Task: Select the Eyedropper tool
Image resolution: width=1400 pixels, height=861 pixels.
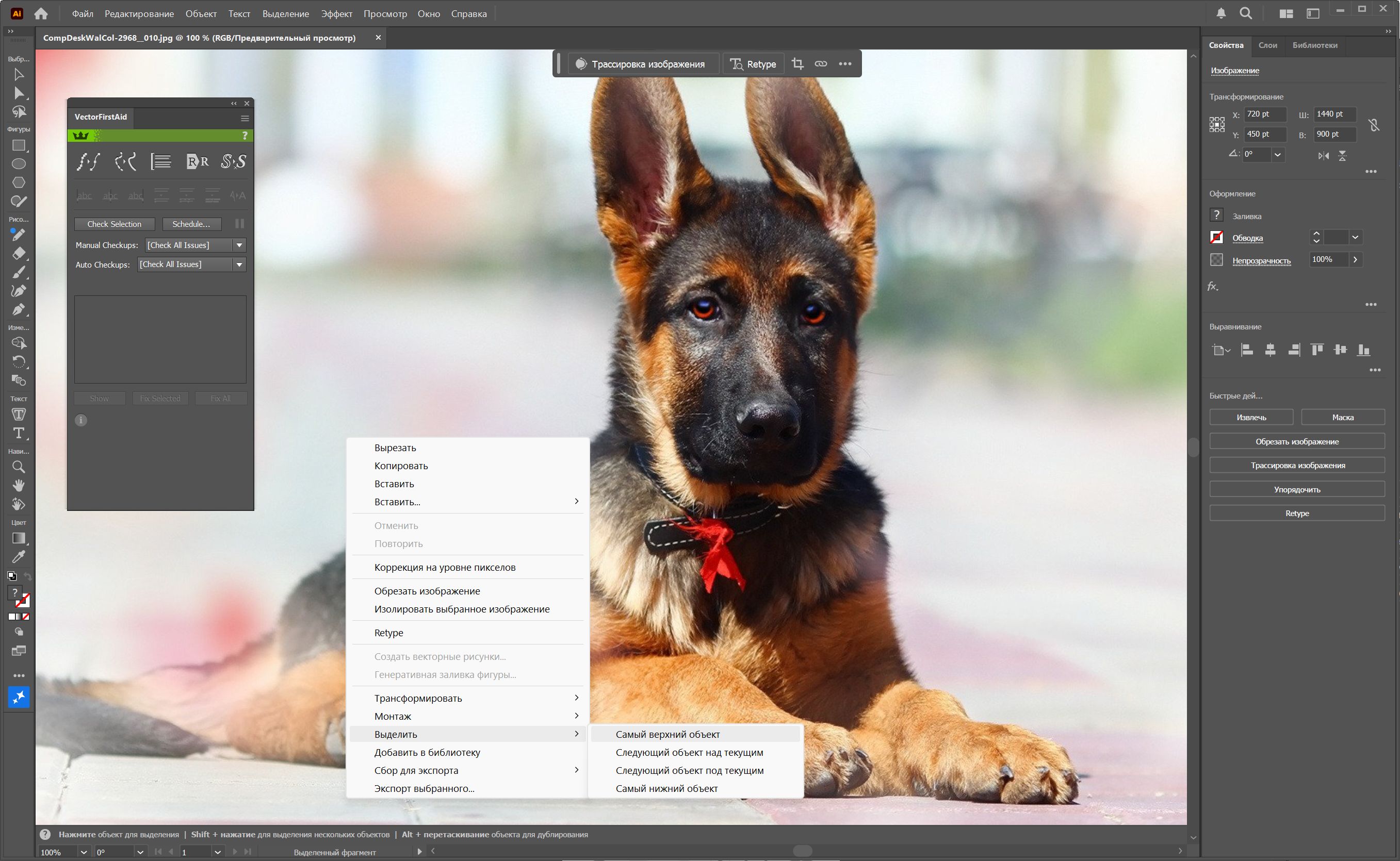Action: (19, 556)
